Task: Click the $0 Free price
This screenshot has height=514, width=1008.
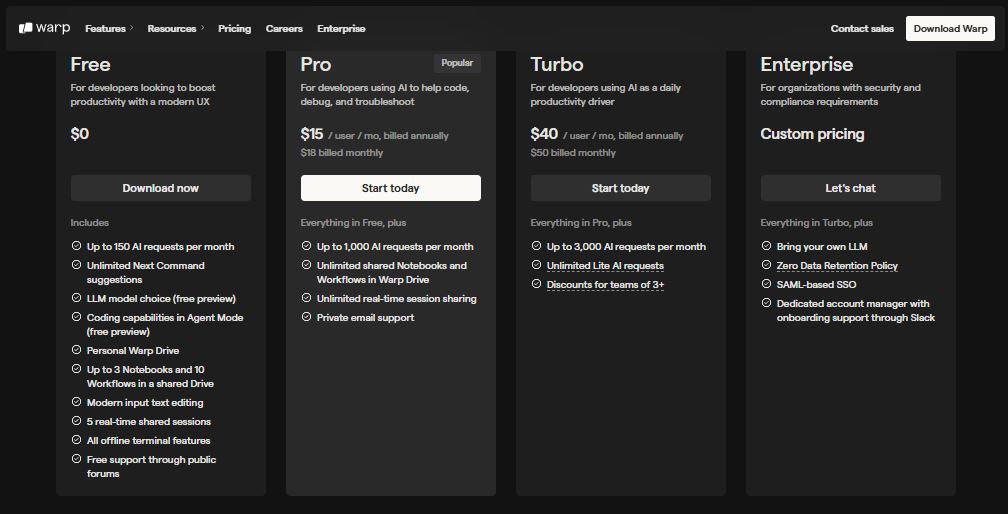Action: [x=80, y=134]
